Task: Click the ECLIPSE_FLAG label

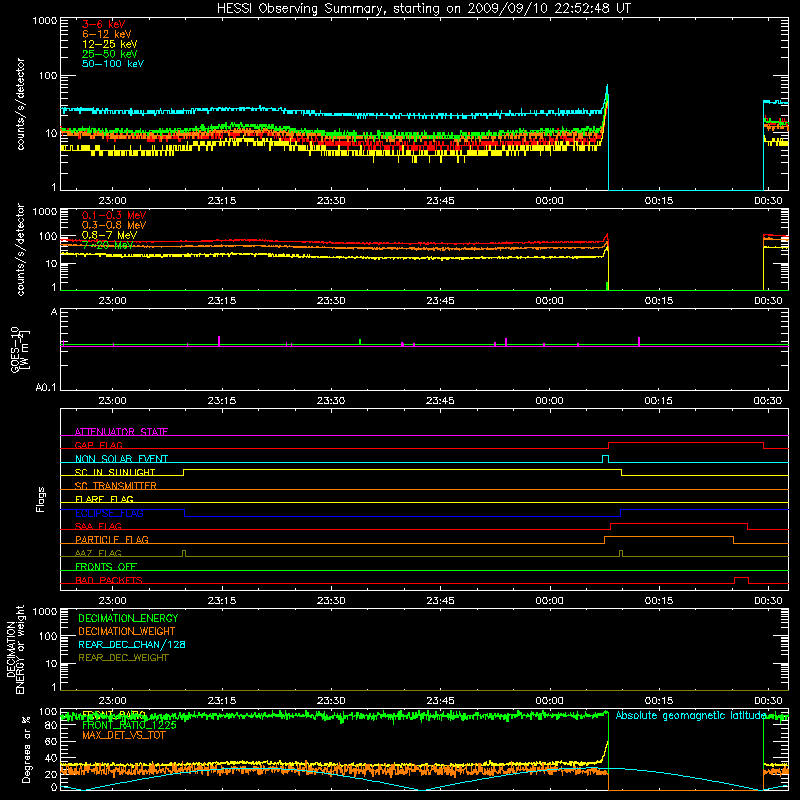Action: 109,513
